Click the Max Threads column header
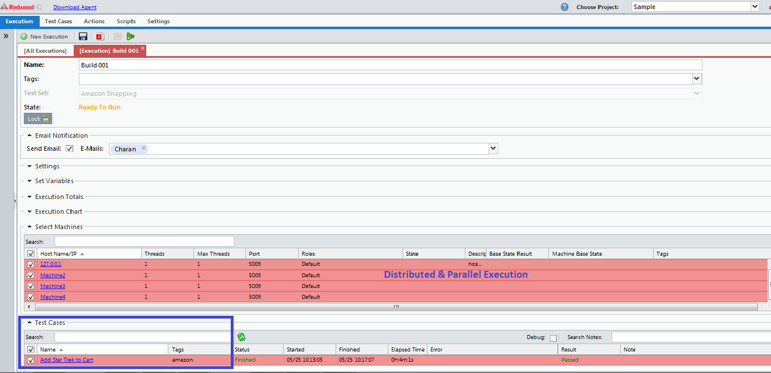 220,254
